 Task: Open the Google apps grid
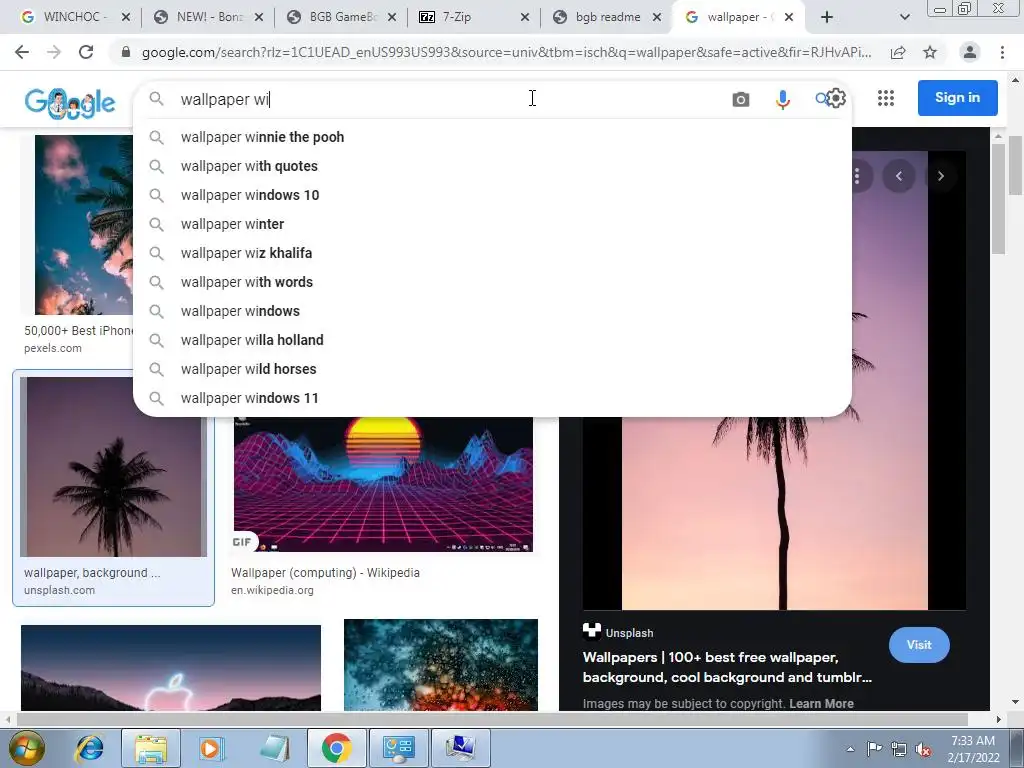tap(886, 98)
